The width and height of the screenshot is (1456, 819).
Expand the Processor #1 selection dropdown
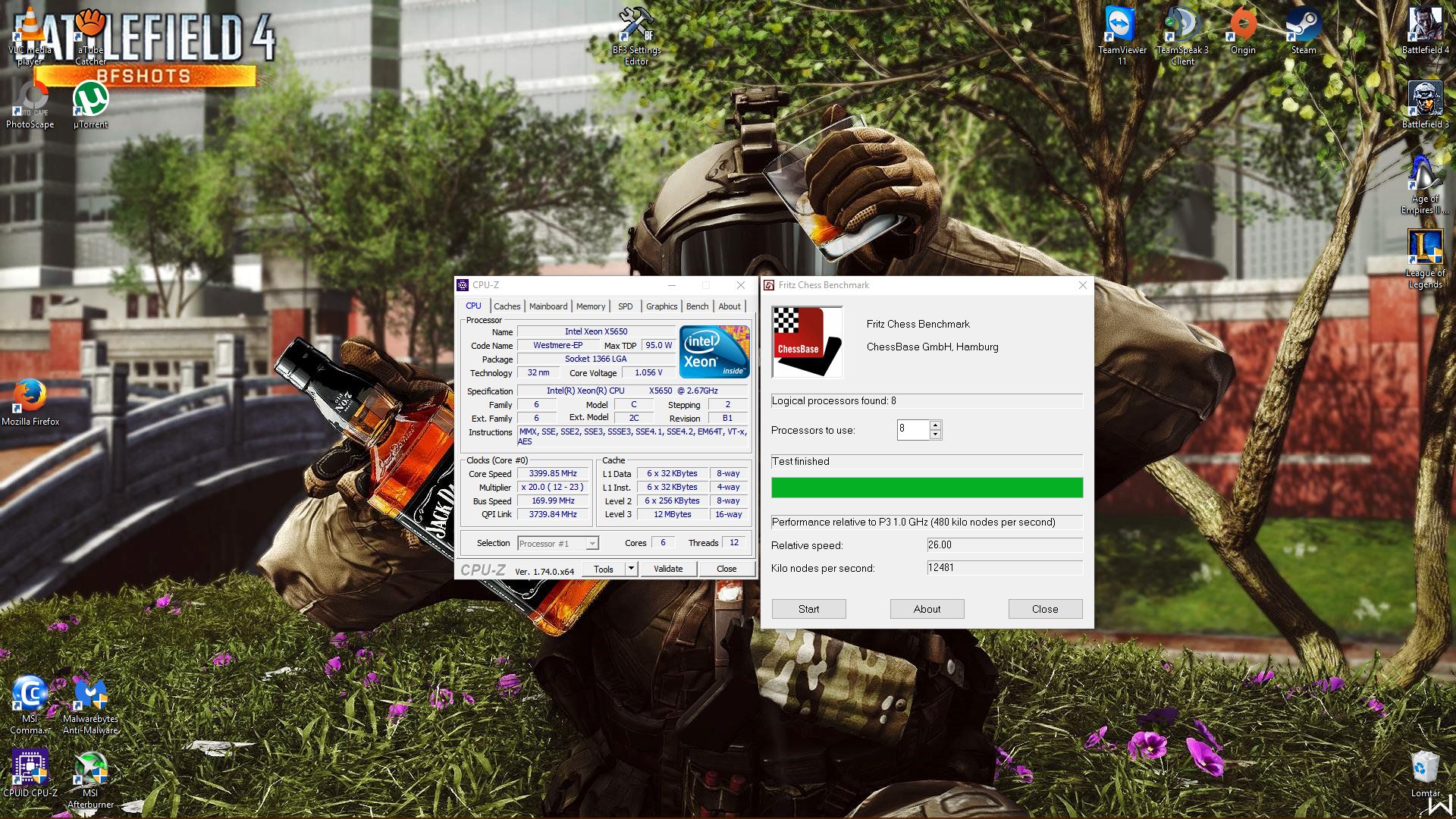point(592,544)
